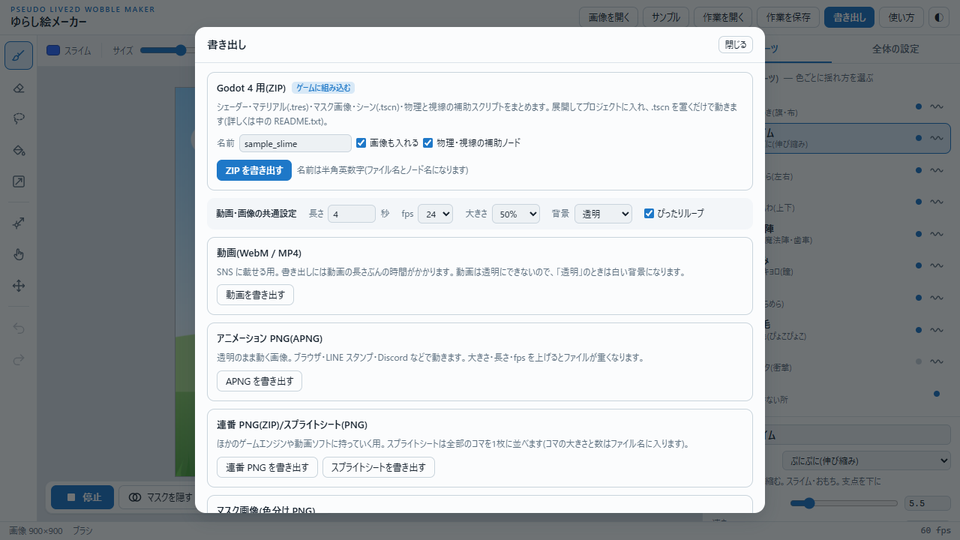Click the wave icon on the (ぴょこぴょこ) row
This screenshot has width=960, height=540.
936,330
